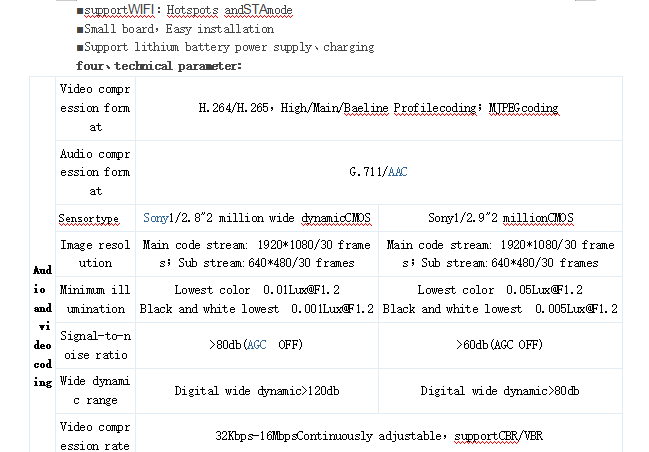The width and height of the screenshot is (649, 452).
Task: Click the "Video compression rate" label cell
Action: (x=95, y=437)
